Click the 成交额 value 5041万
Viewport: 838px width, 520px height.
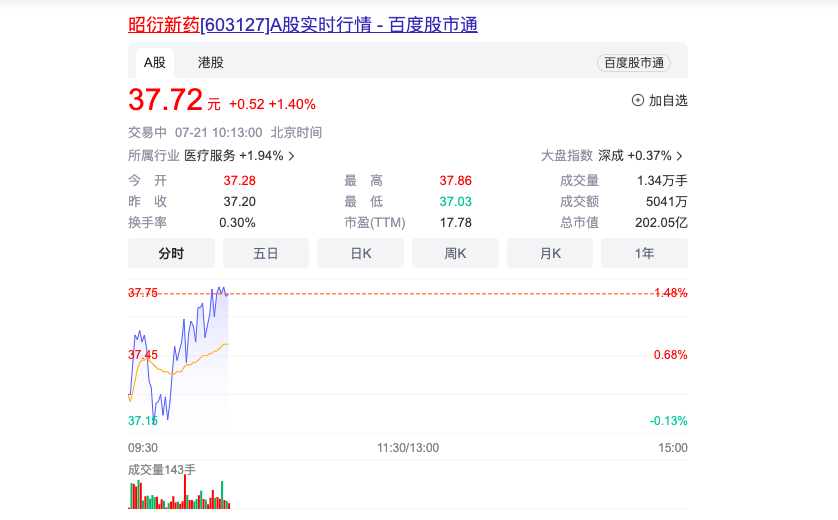(x=666, y=201)
